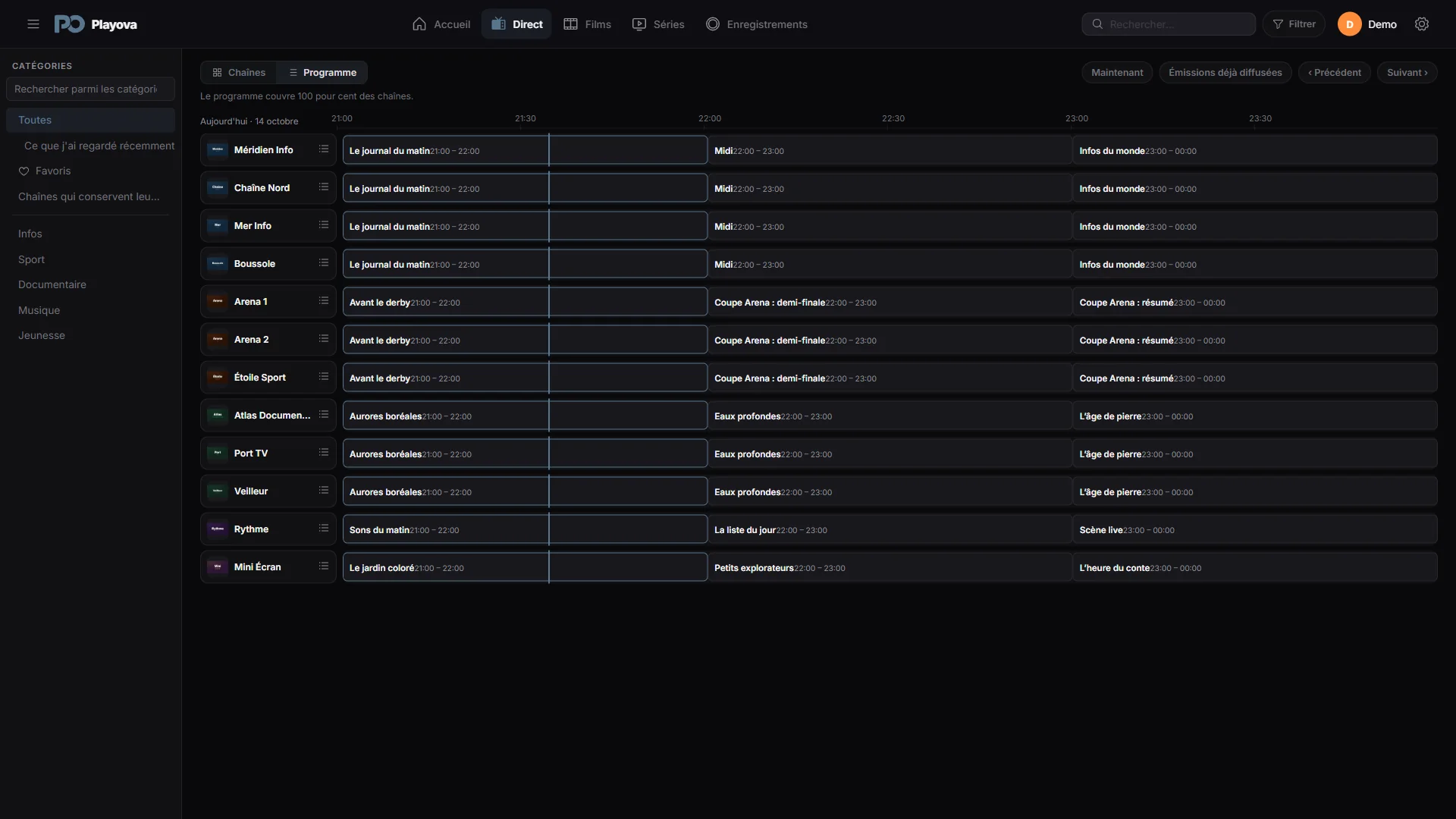Open Rythme channel list icon

(x=324, y=529)
